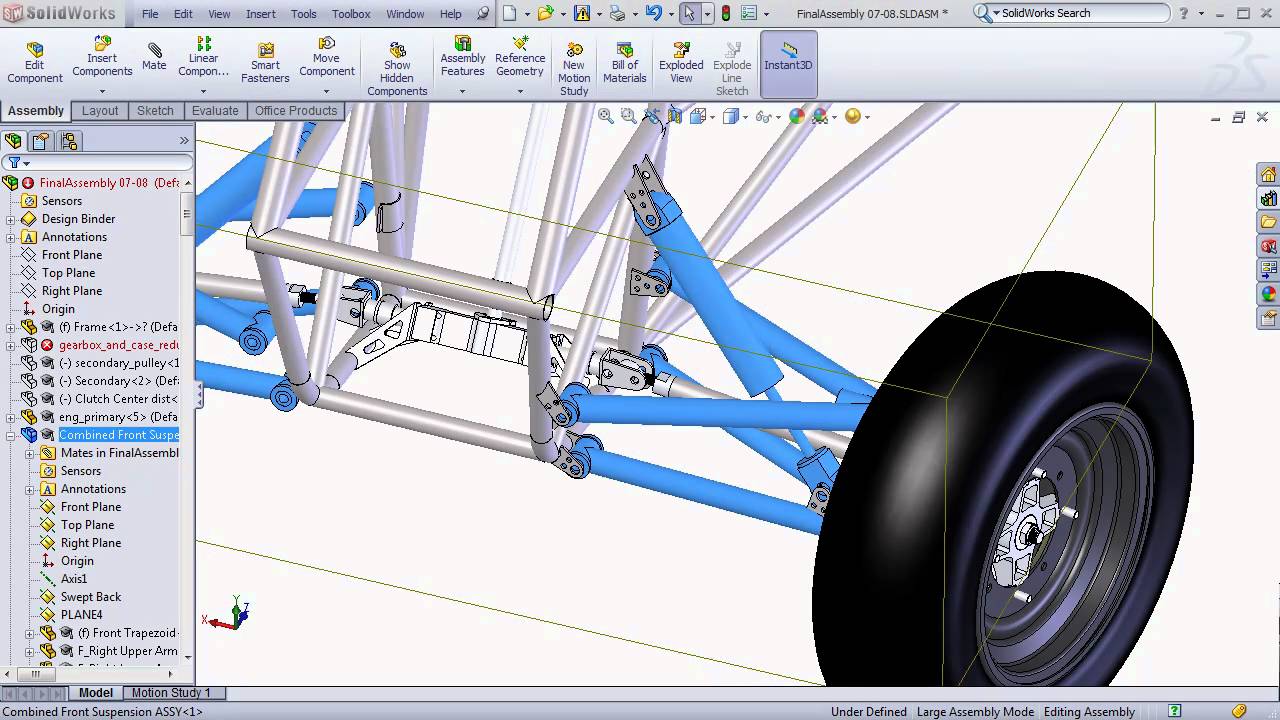1280x720 pixels.
Task: Open the PropertyManager tab
Action: tap(41, 141)
